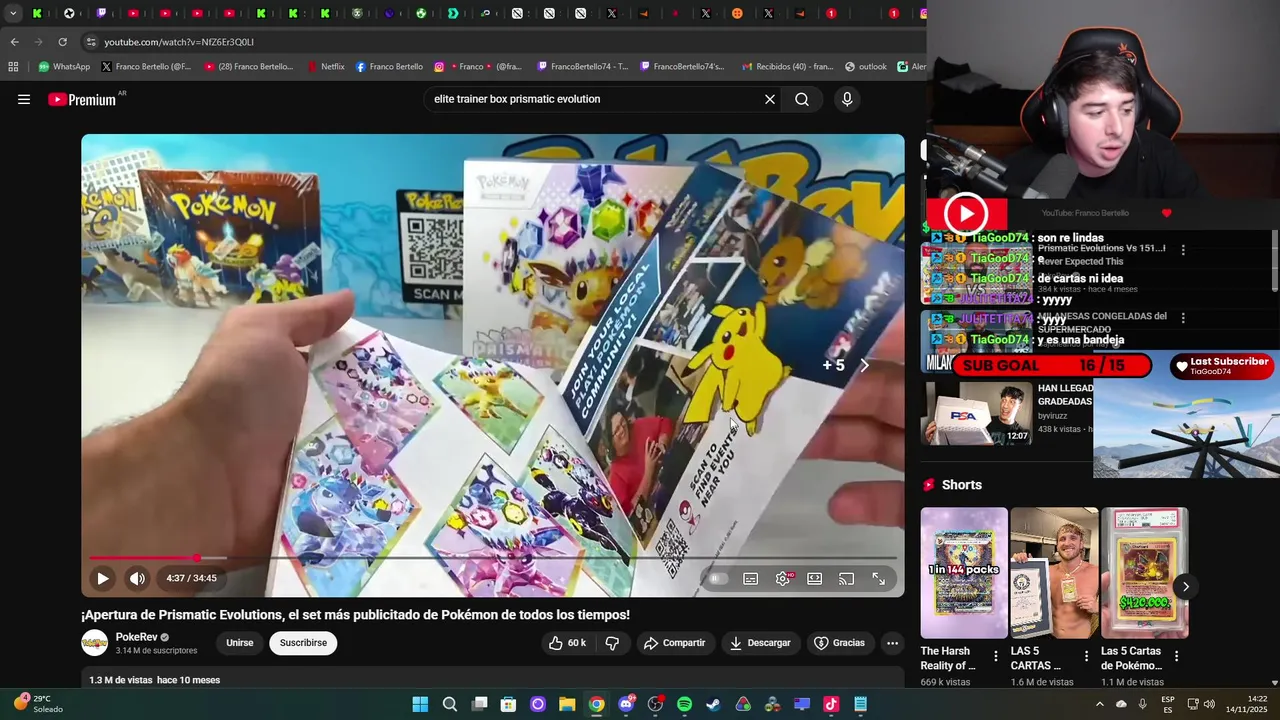Toggle autoplay switch in player
Viewport: 1280px width, 720px height.
tap(718, 578)
